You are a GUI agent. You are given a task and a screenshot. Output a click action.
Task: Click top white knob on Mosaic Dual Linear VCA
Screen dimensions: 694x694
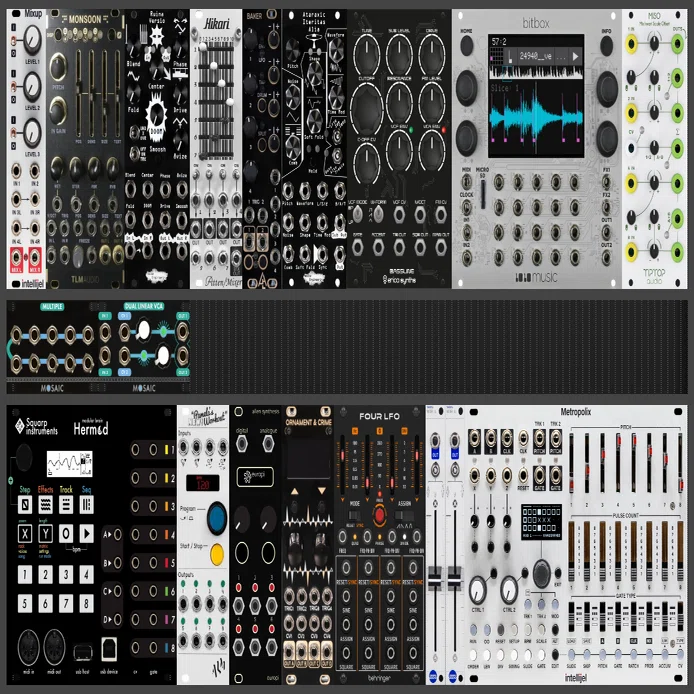(143, 330)
